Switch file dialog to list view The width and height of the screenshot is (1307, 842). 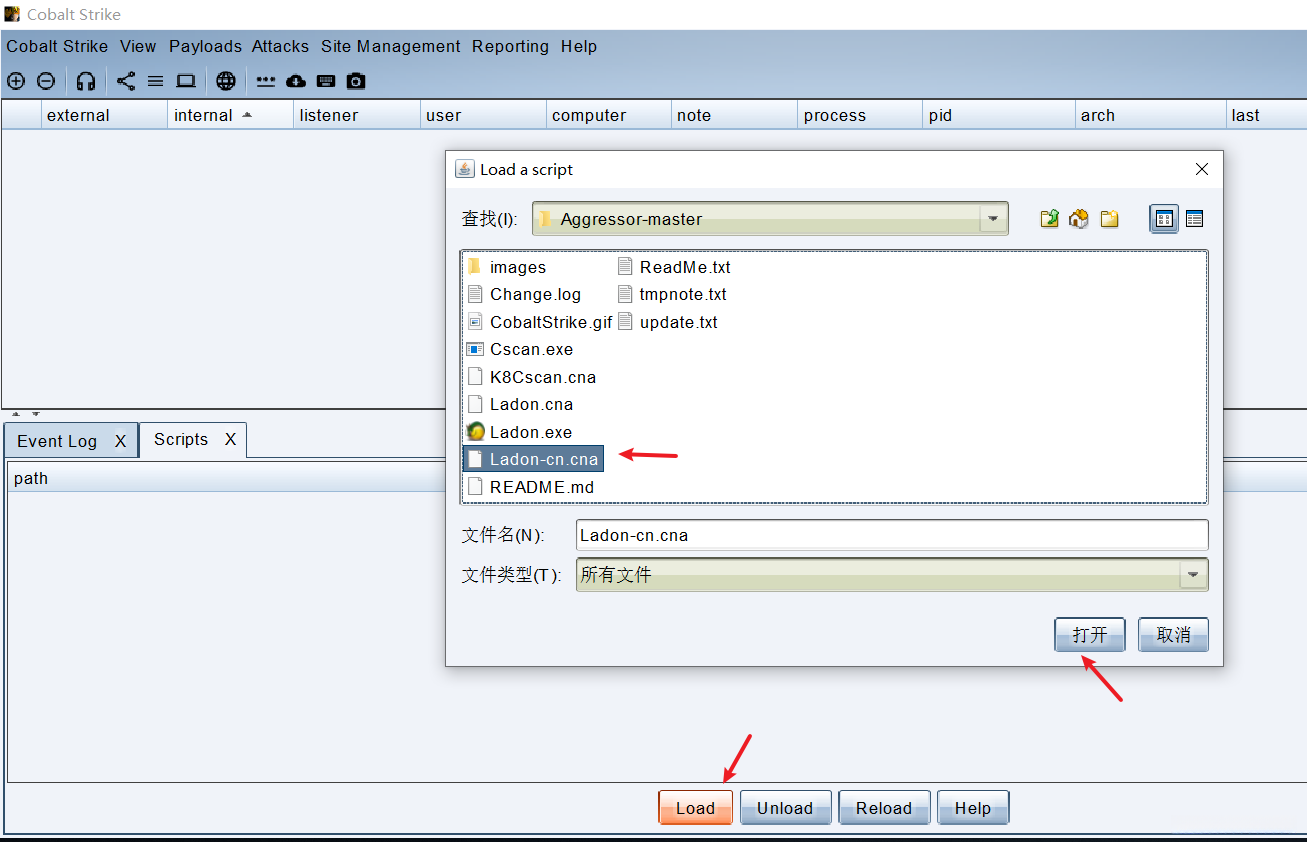pos(1164,219)
